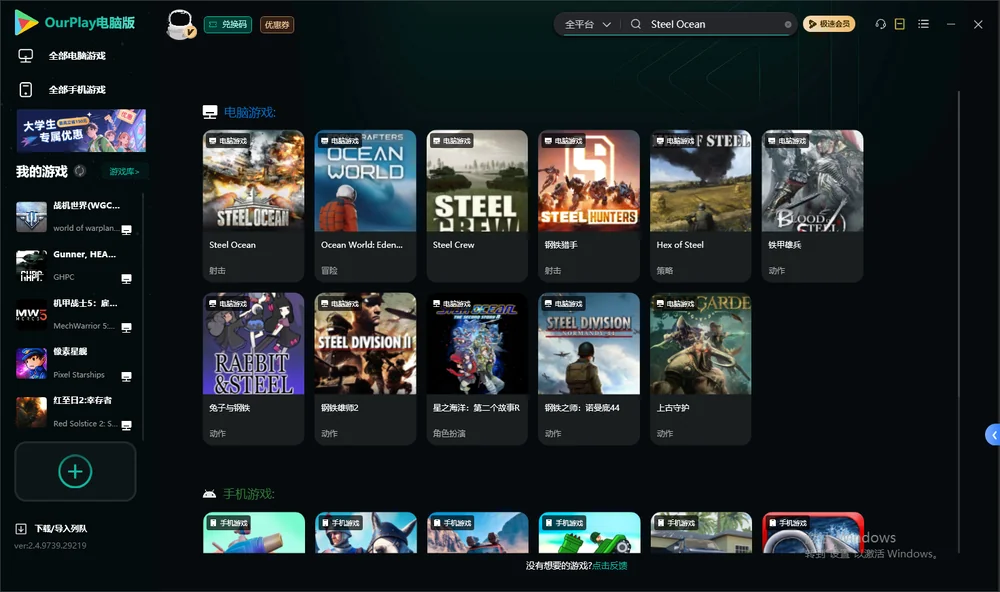Click the 极速会员 VIP membership button

(x=828, y=24)
